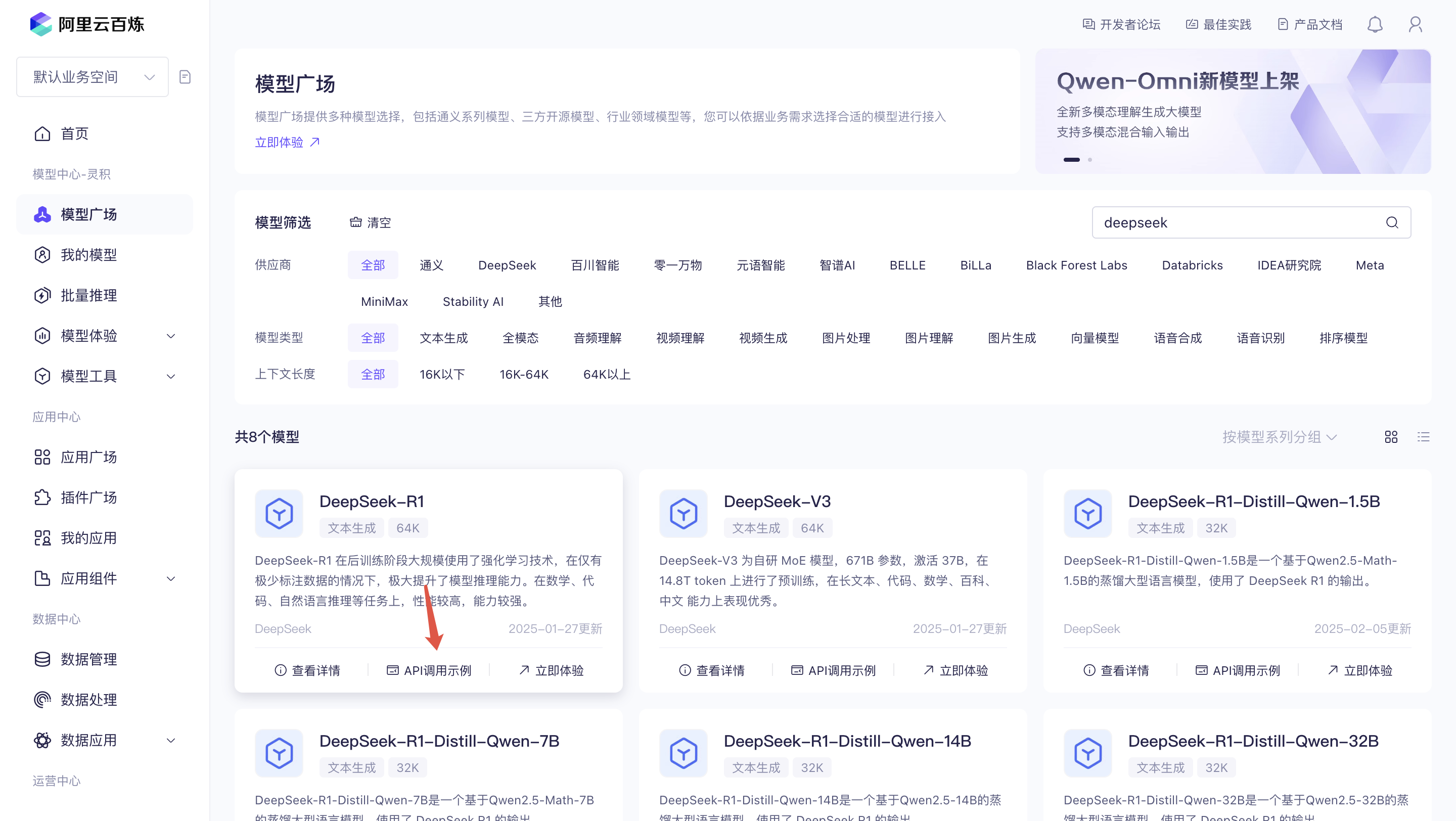
Task: Click the 插件广场 puzzle icon
Action: (x=42, y=497)
